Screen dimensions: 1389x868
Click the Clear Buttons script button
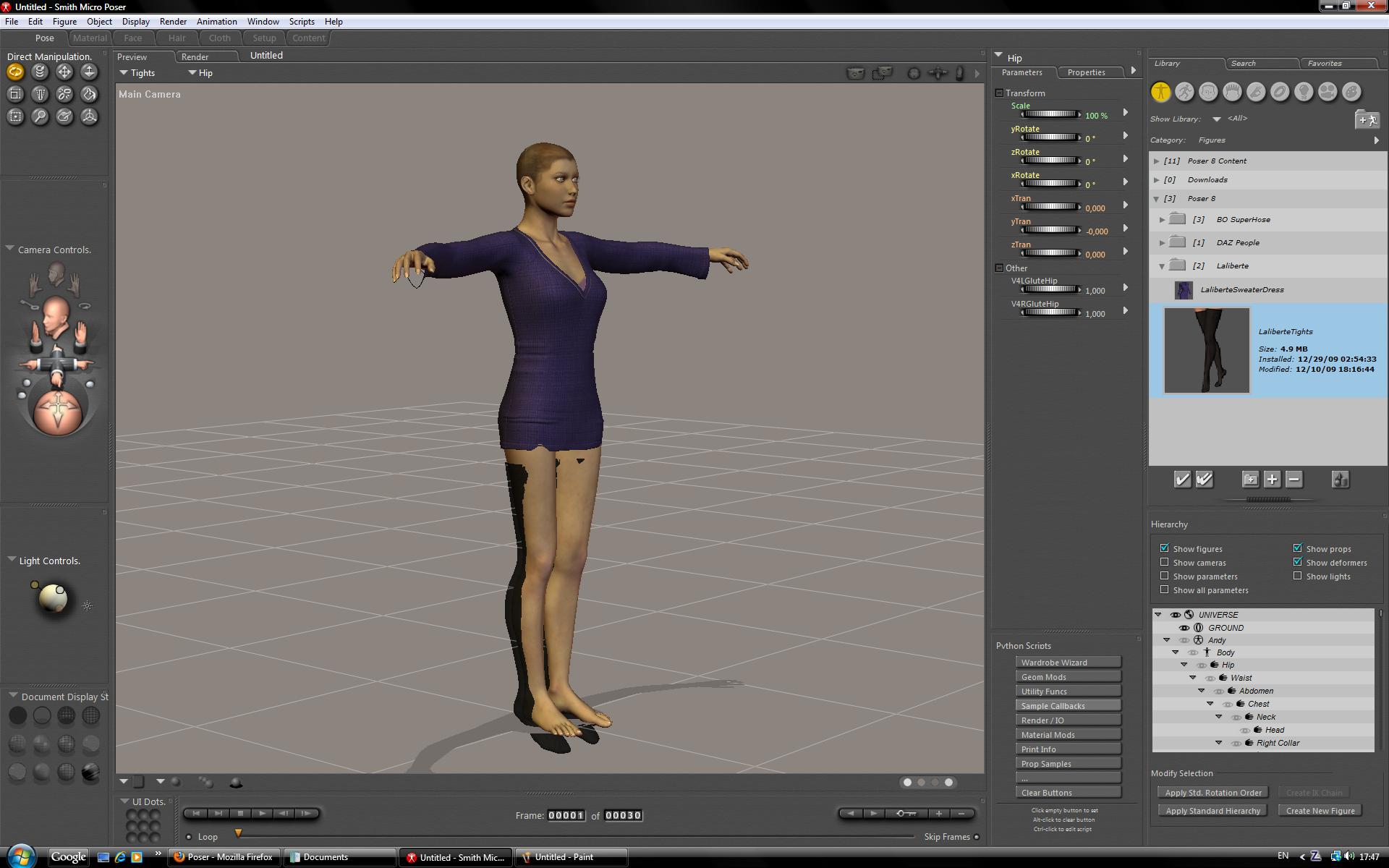[x=1068, y=793]
